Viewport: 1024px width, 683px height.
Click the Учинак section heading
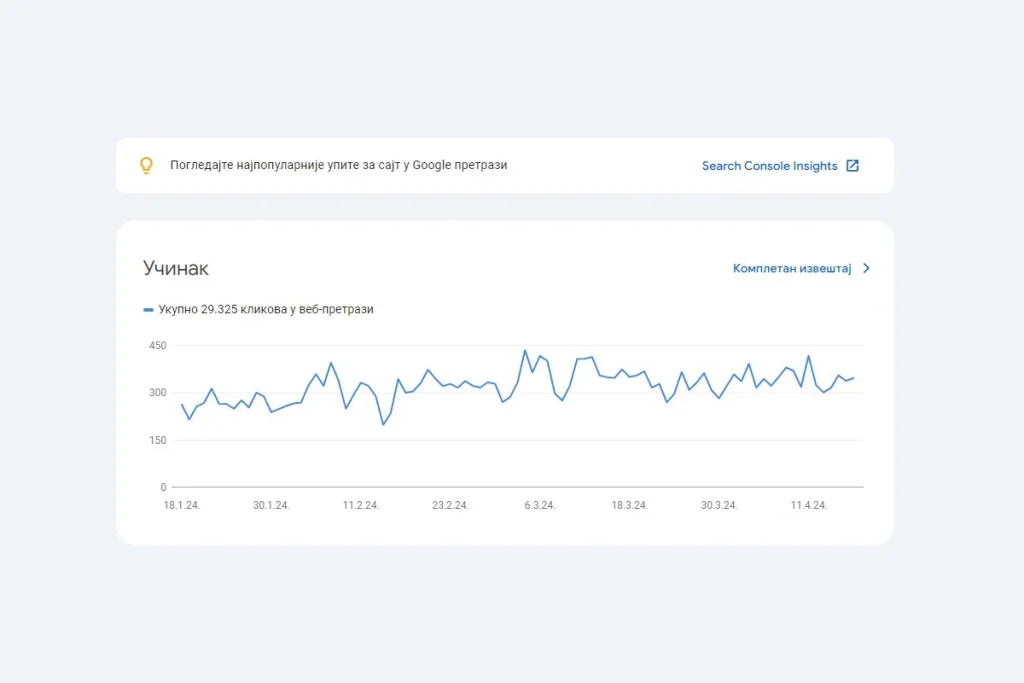click(x=176, y=268)
